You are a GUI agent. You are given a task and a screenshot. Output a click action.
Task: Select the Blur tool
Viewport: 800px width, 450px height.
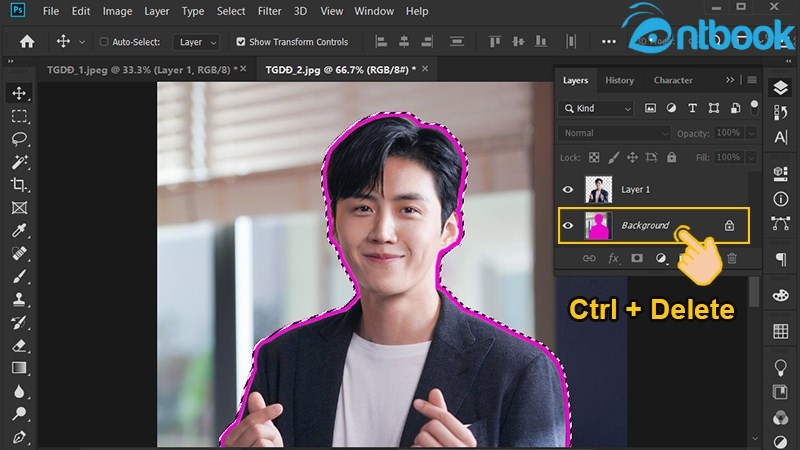point(19,391)
